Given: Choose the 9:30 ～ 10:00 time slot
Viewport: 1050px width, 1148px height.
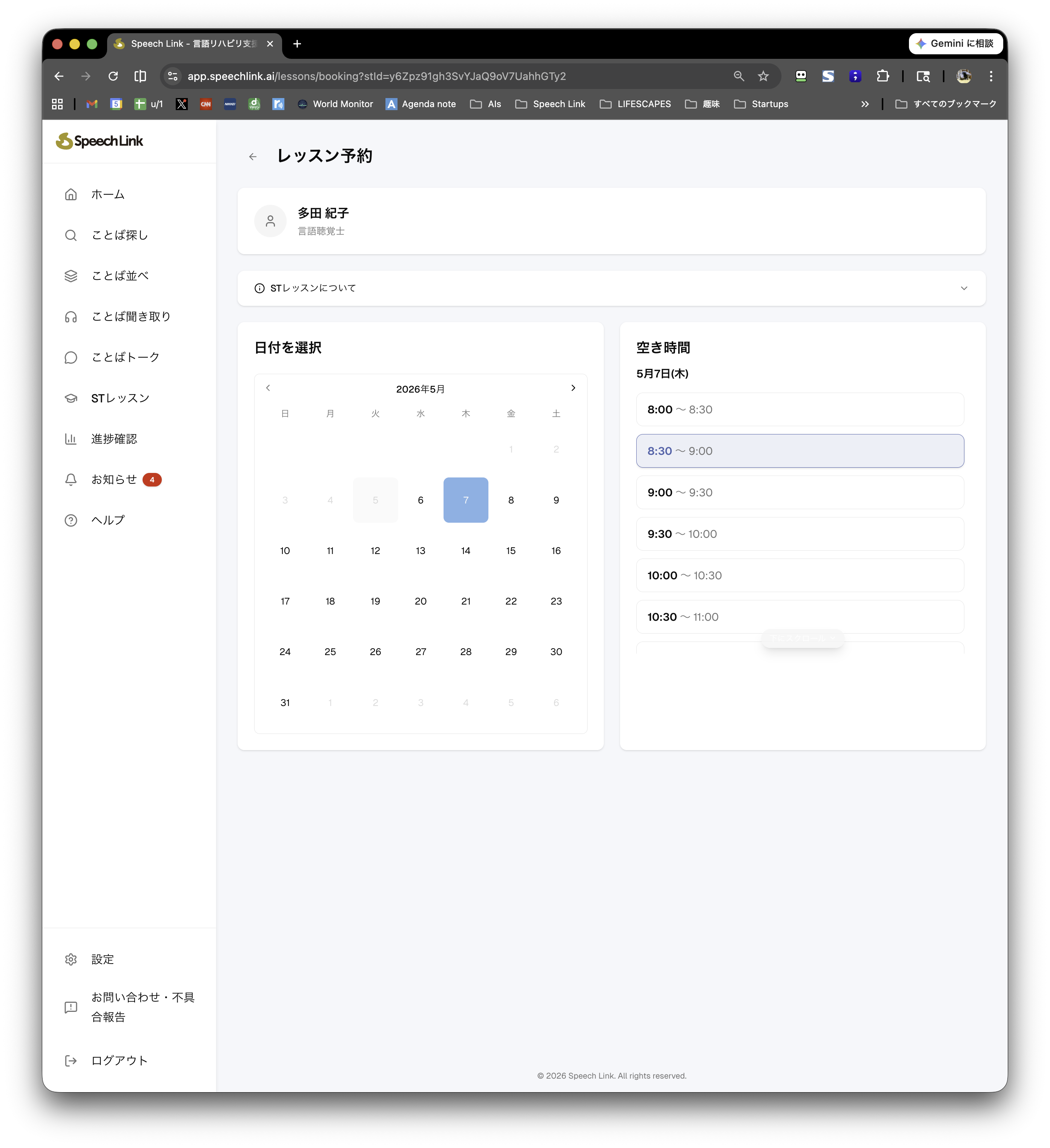Looking at the screenshot, I should pos(800,534).
